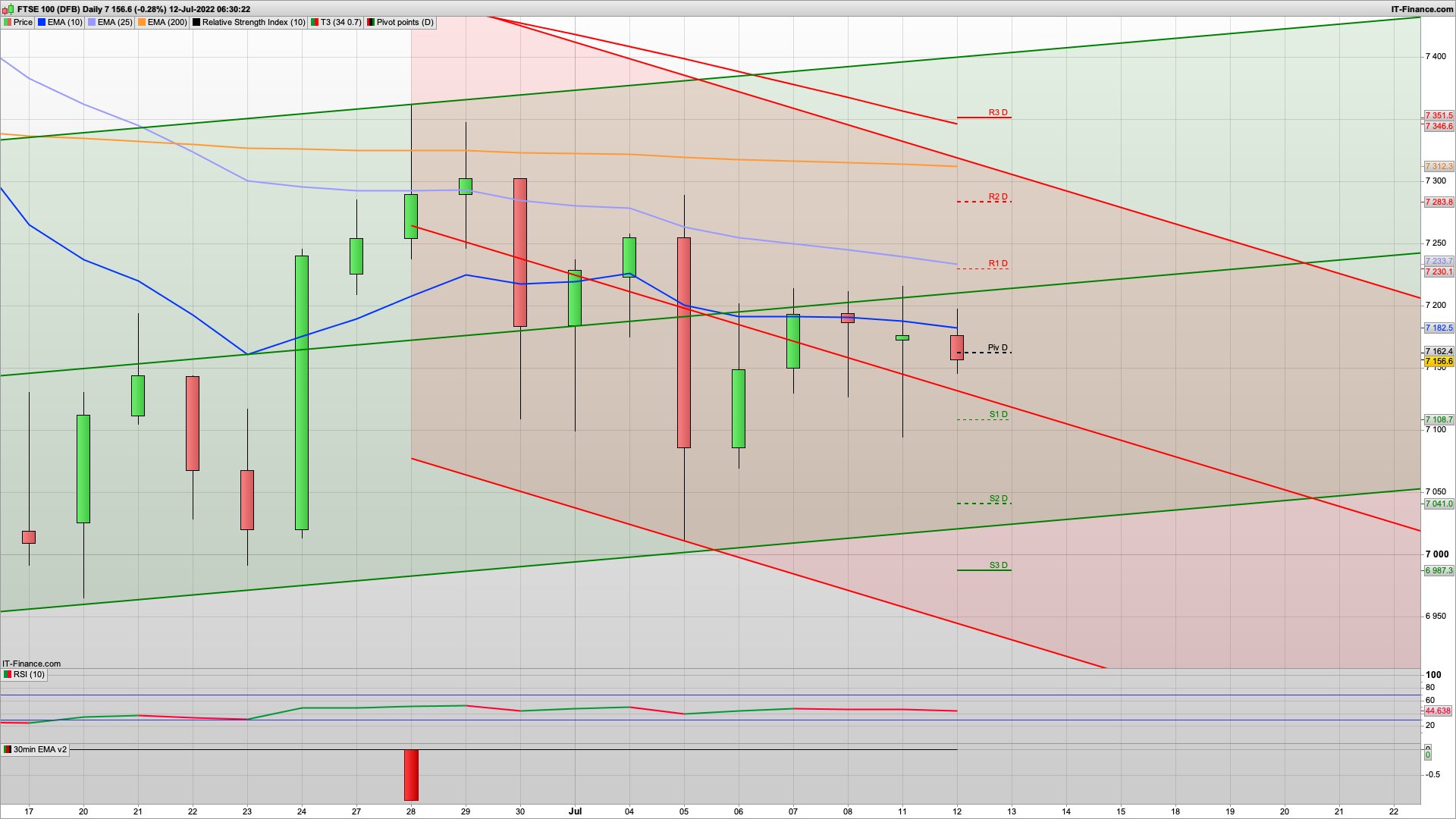Click the 7 108.7 S1 price tag
This screenshot has width=1456, height=819.
[1439, 419]
